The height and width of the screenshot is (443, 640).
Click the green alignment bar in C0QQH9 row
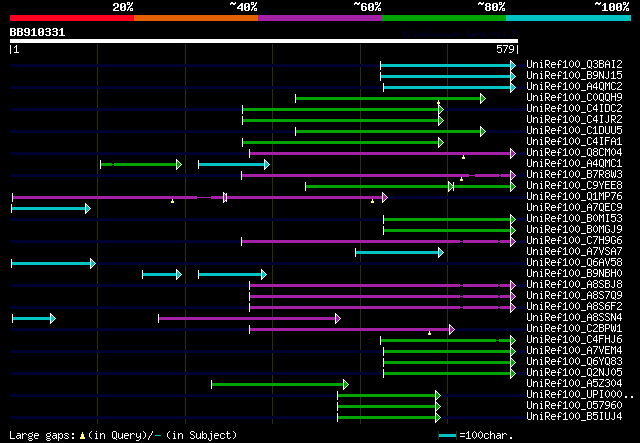point(391,98)
